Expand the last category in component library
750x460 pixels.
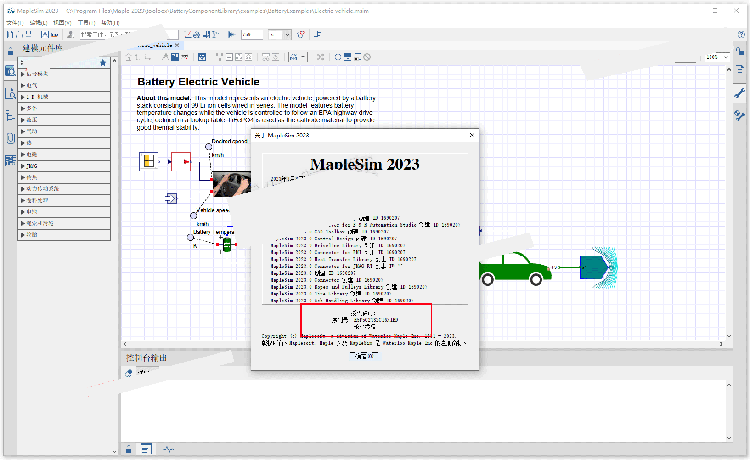pyautogui.click(x=23, y=235)
